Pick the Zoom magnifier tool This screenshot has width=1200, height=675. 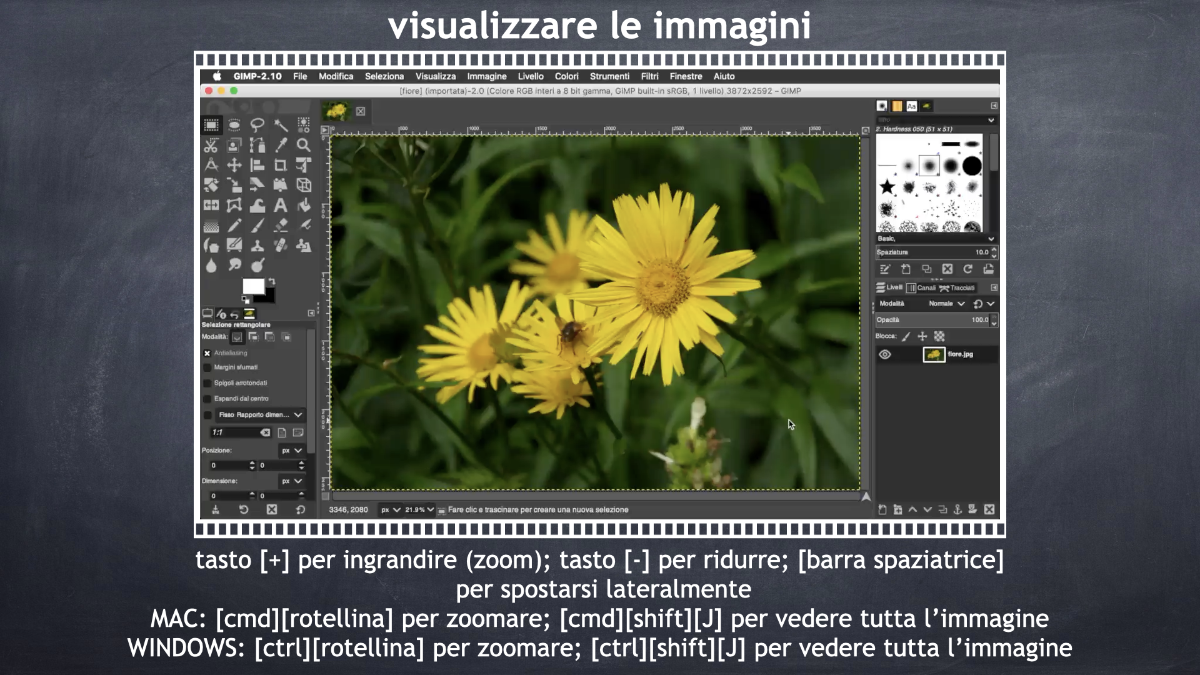303,145
